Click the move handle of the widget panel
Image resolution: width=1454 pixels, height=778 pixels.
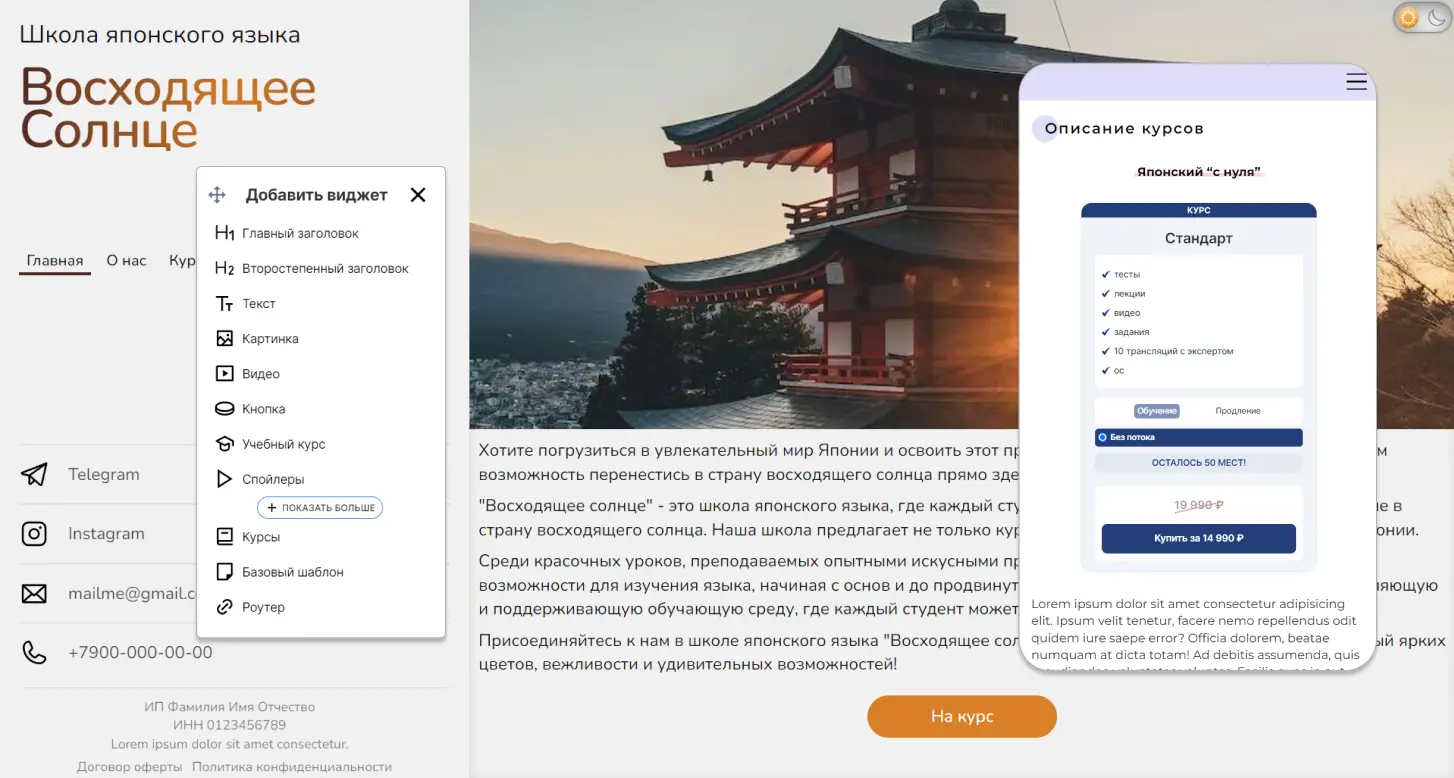click(x=217, y=195)
